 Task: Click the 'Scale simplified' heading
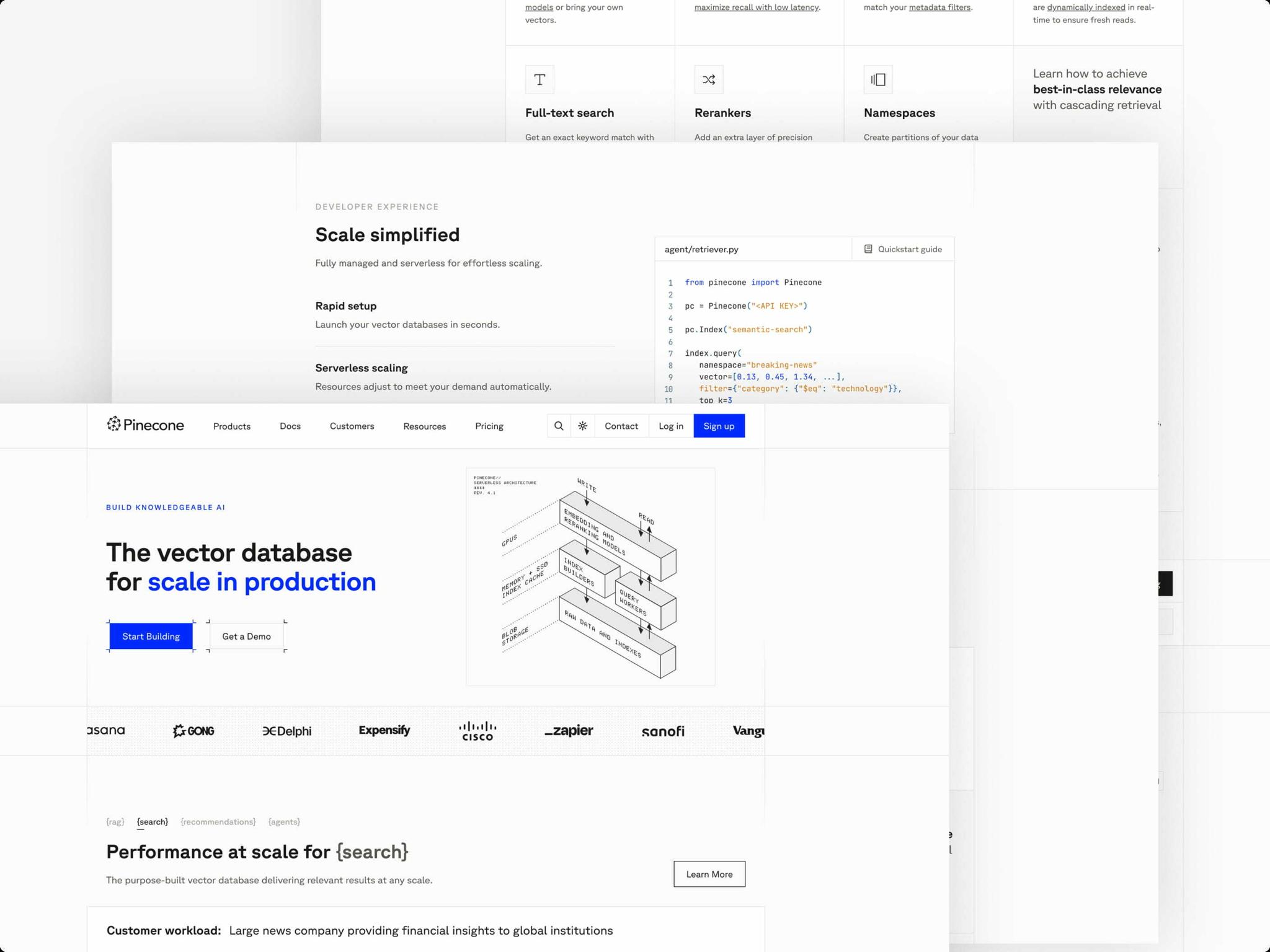click(388, 235)
